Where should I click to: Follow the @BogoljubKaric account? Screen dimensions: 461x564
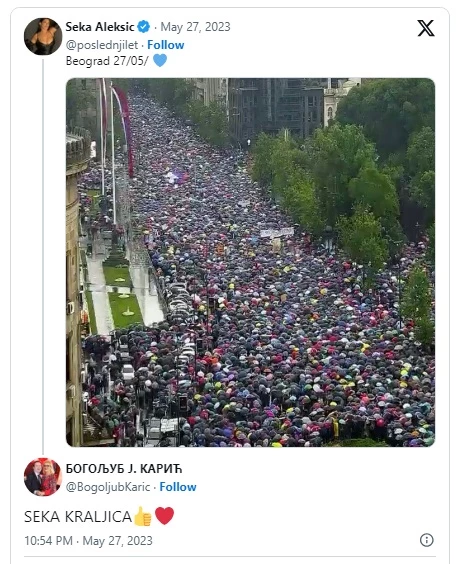[178, 487]
